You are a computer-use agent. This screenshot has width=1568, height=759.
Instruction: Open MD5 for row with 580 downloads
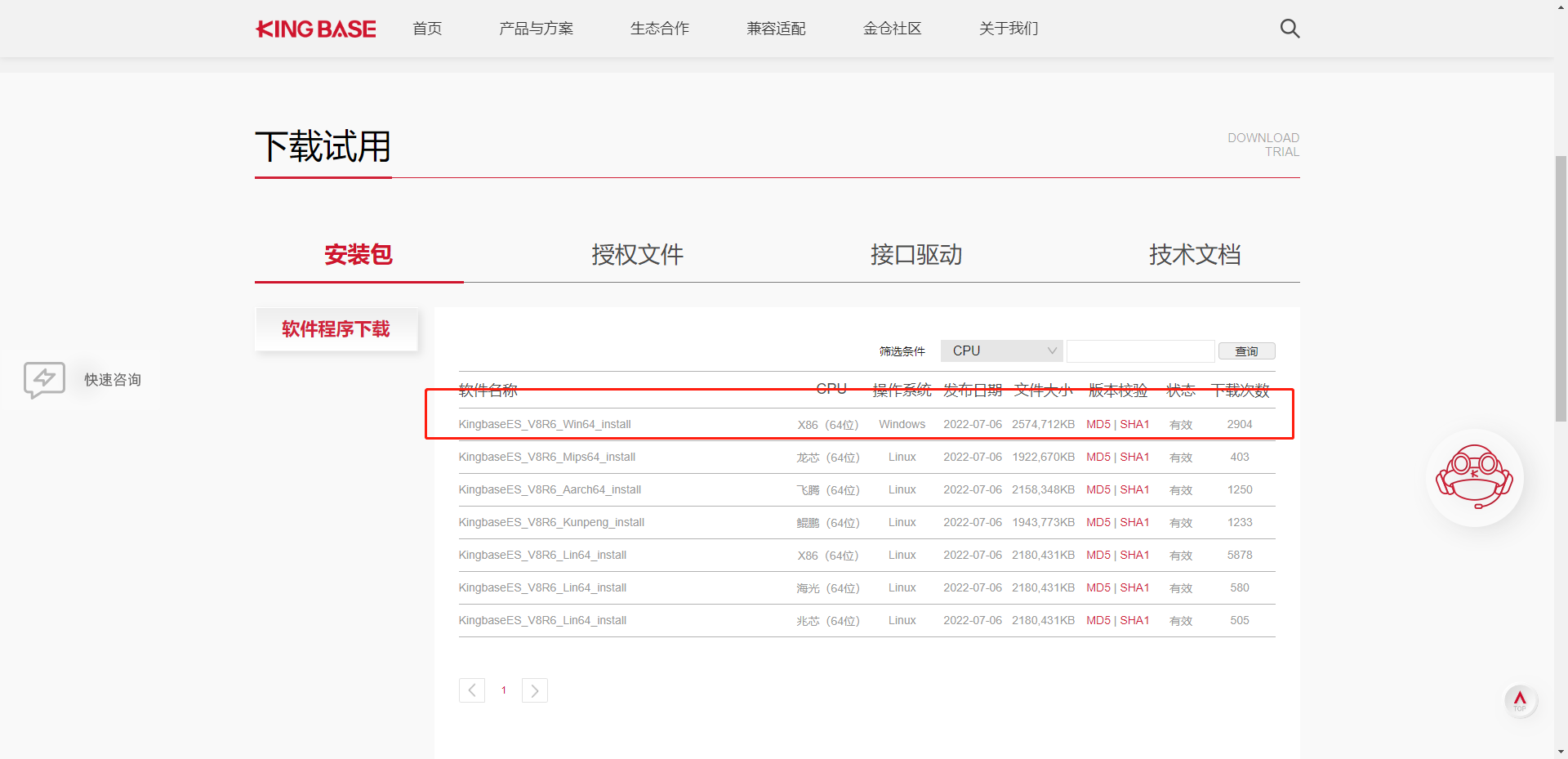1098,587
